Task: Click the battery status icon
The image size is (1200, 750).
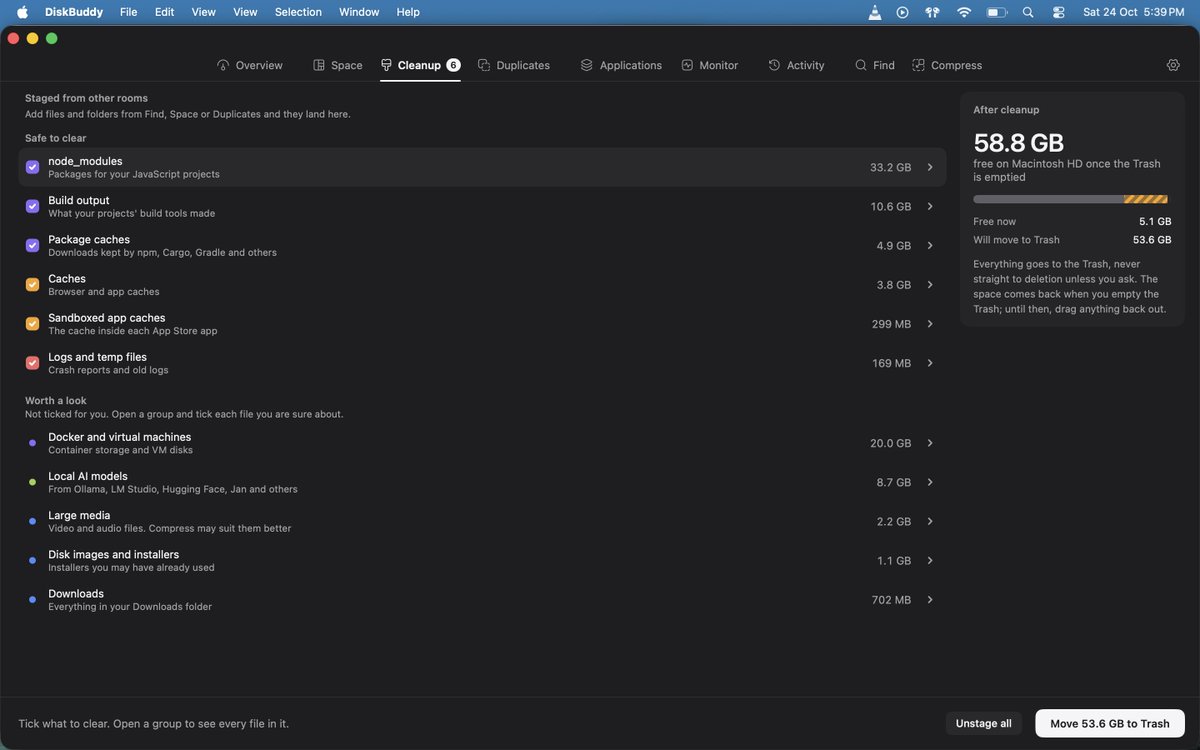Action: pos(997,12)
